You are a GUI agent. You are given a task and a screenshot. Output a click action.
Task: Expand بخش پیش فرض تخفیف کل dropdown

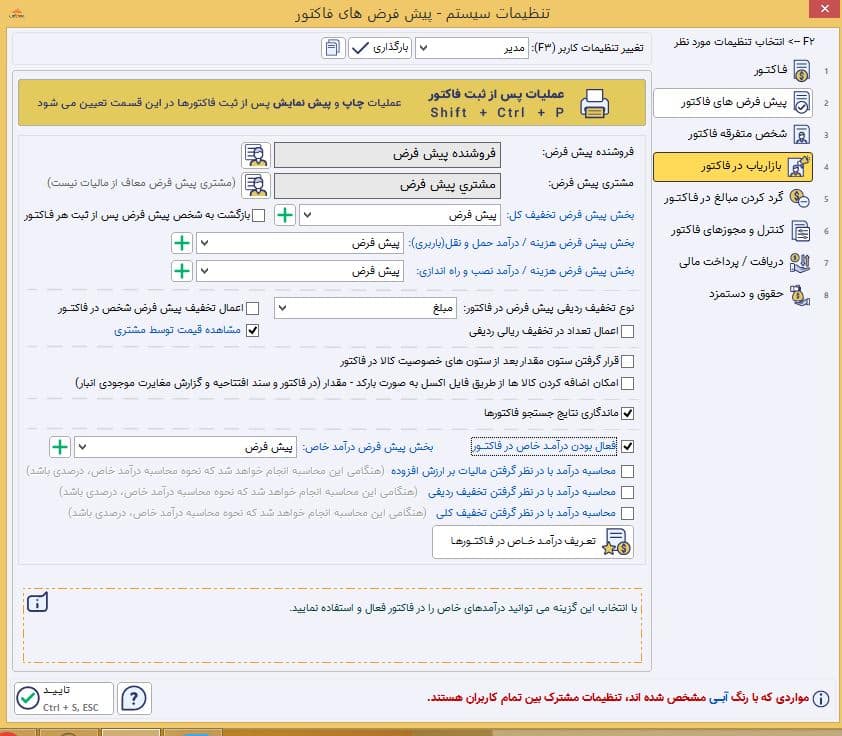(400, 215)
